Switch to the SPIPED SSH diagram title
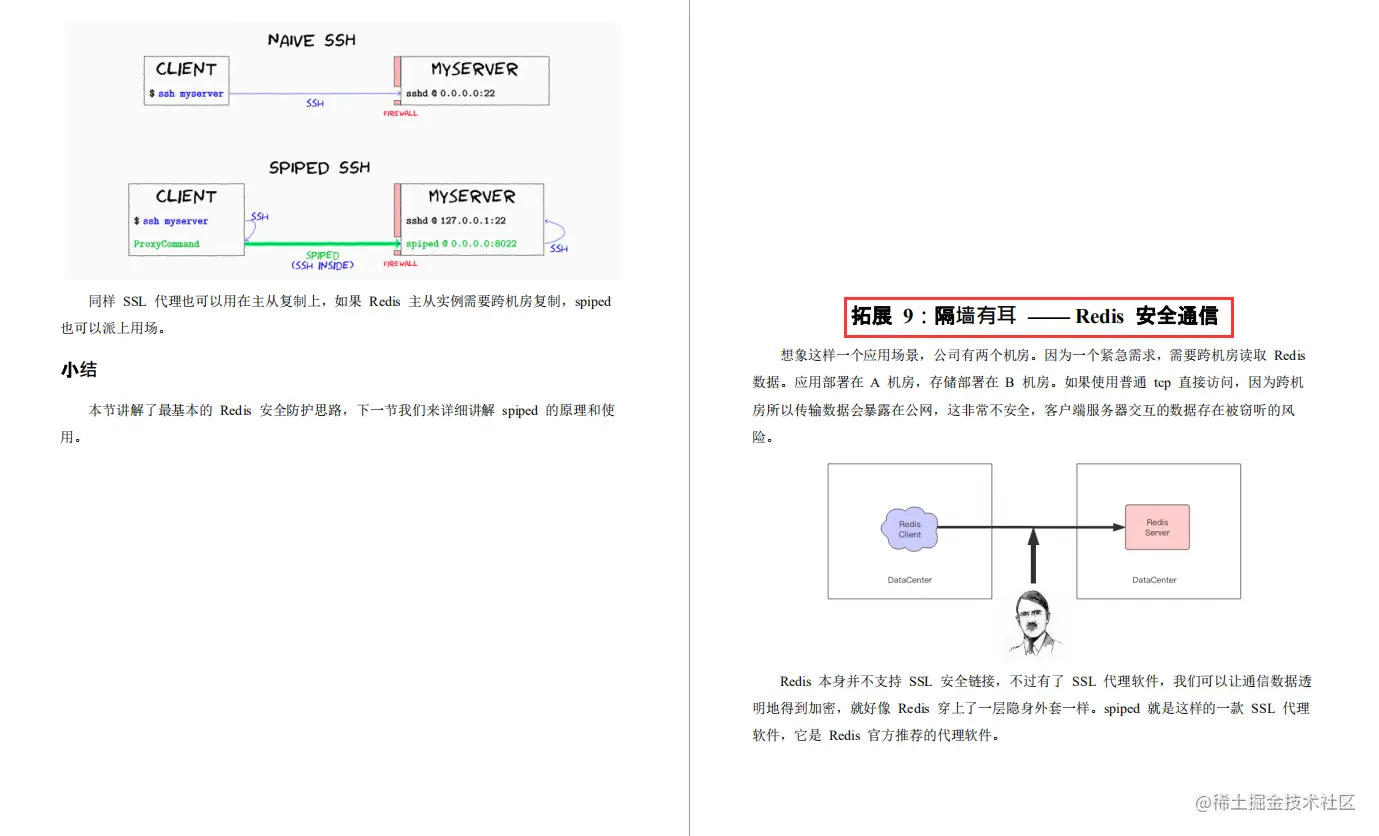 [x=319, y=167]
